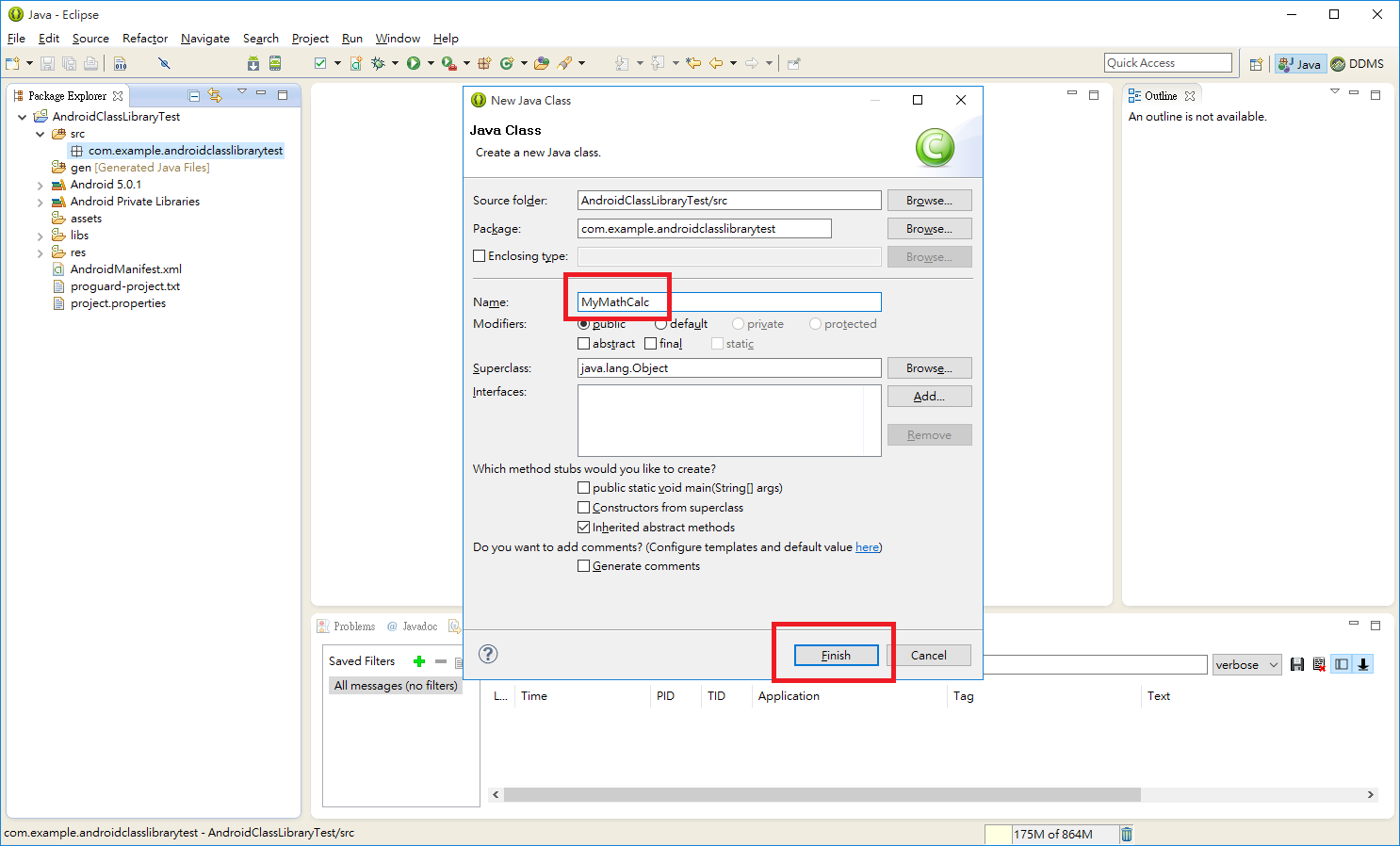1400x846 pixels.
Task: Click the Cancel button in dialog
Action: tap(928, 655)
